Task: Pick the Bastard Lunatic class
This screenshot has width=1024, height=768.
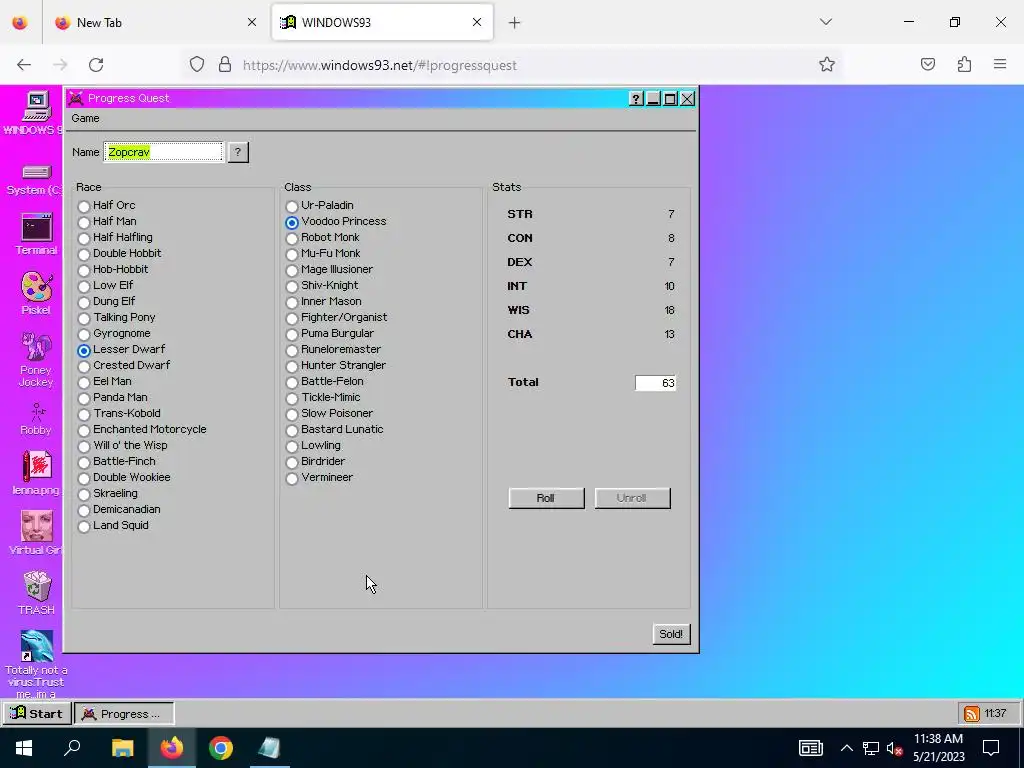Action: coord(292,430)
